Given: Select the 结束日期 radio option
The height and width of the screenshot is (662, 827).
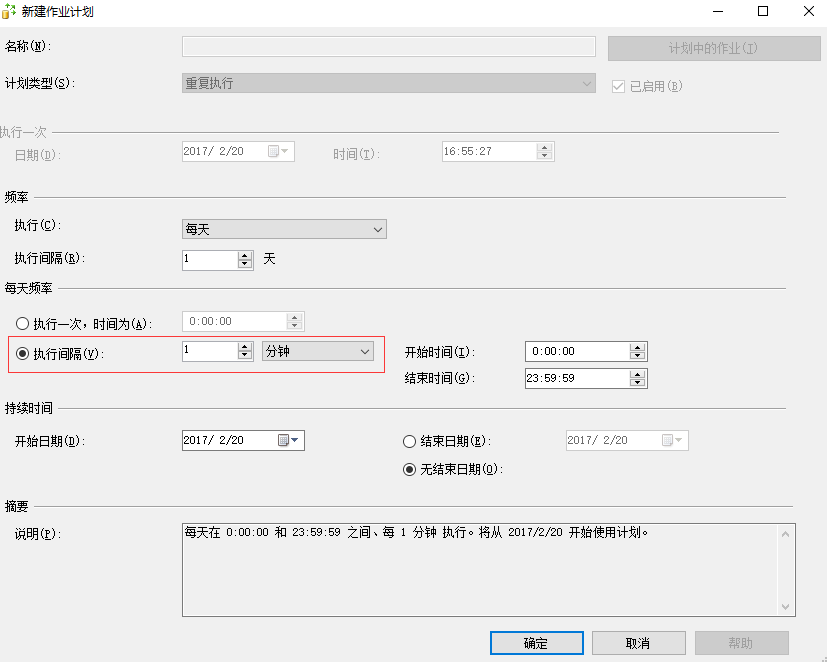Looking at the screenshot, I should pyautogui.click(x=410, y=440).
